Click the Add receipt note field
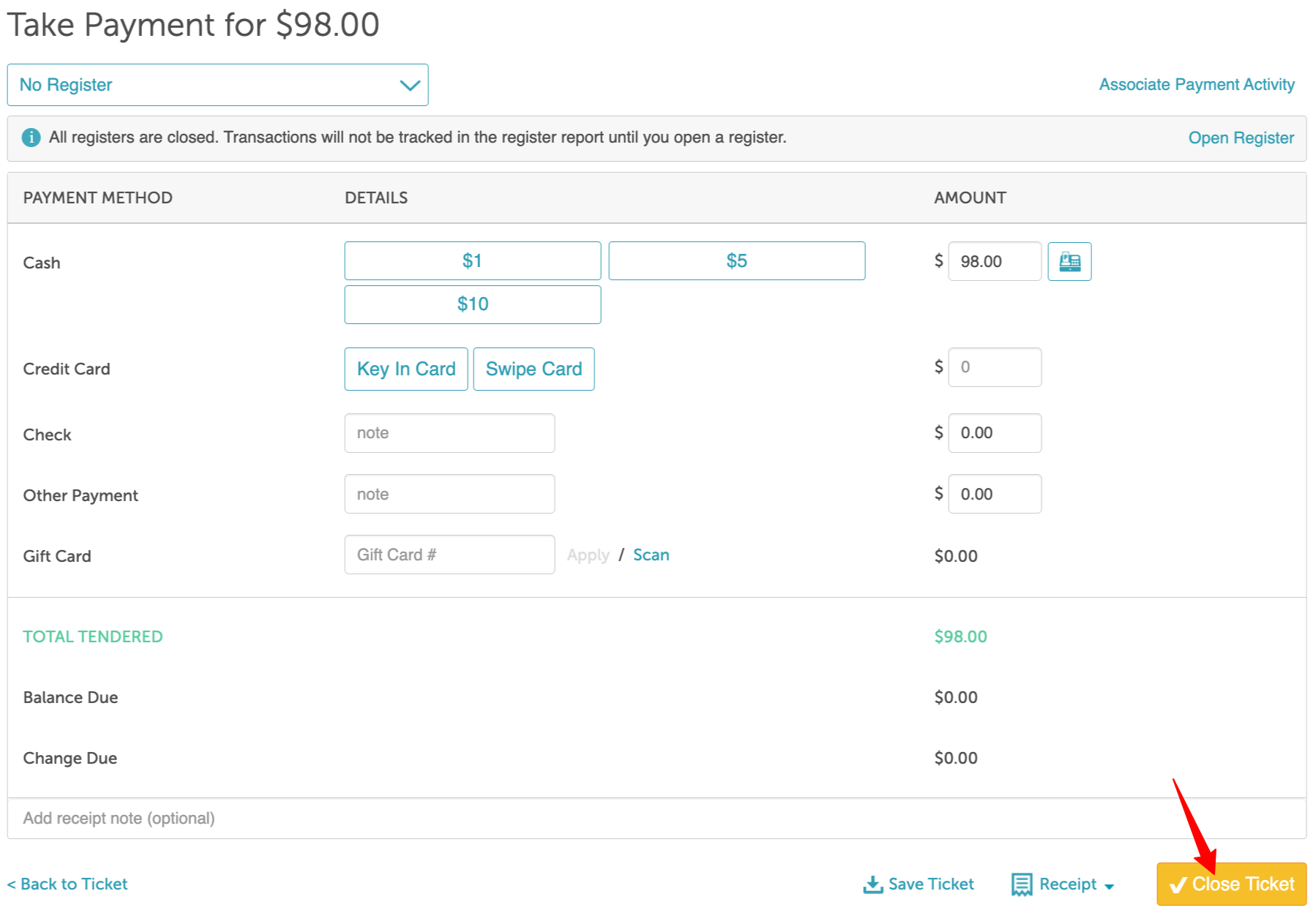 657,818
